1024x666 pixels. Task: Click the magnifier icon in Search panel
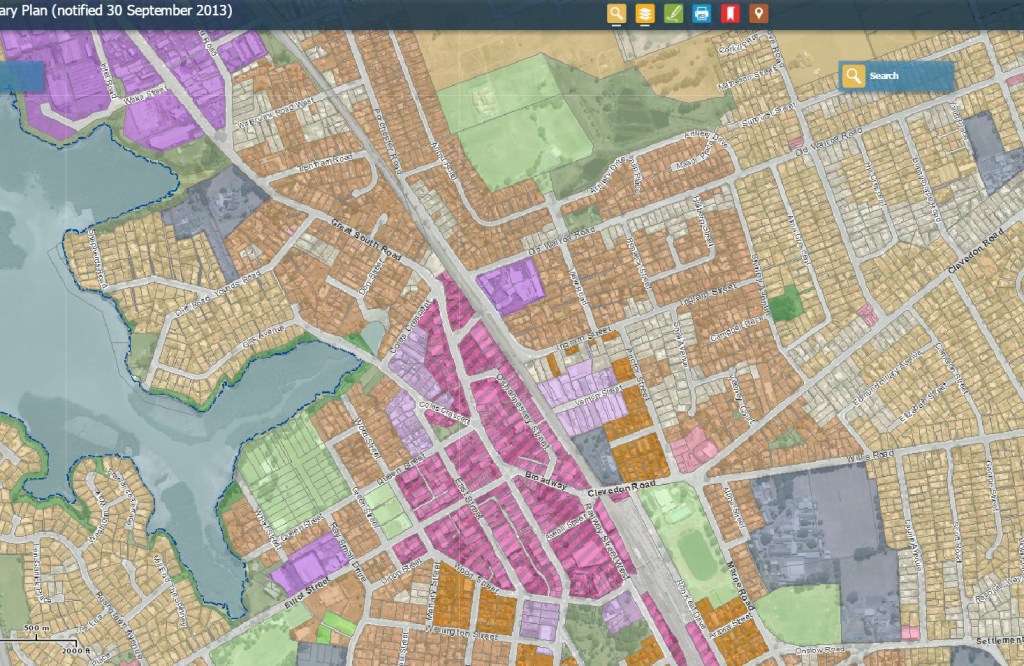pyautogui.click(x=853, y=76)
